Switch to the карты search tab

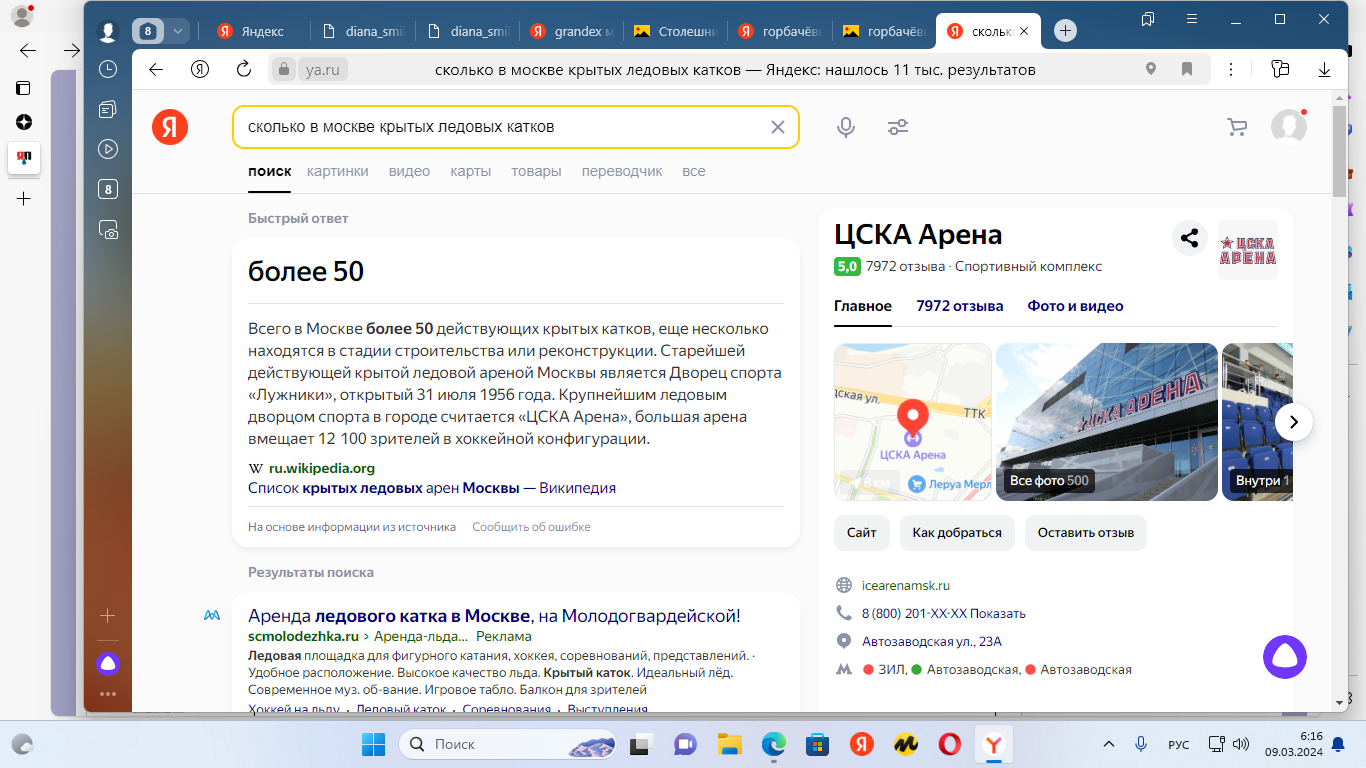click(x=470, y=171)
